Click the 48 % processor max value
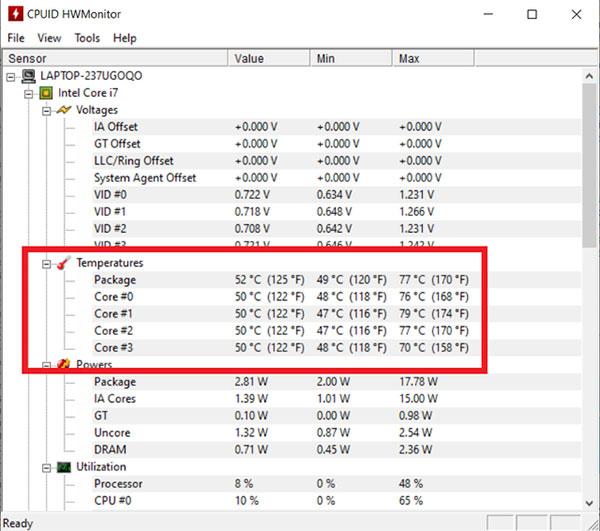 411,484
